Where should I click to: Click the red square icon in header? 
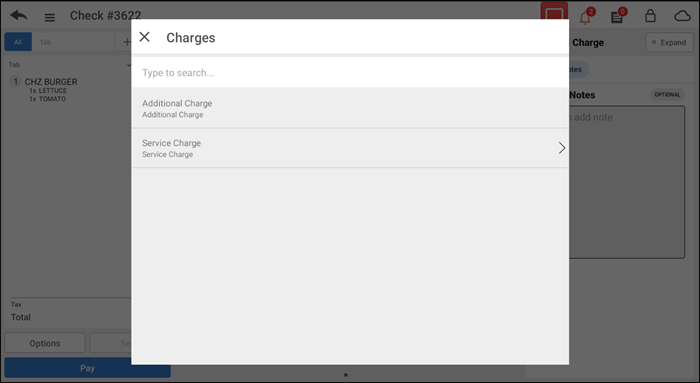point(554,11)
